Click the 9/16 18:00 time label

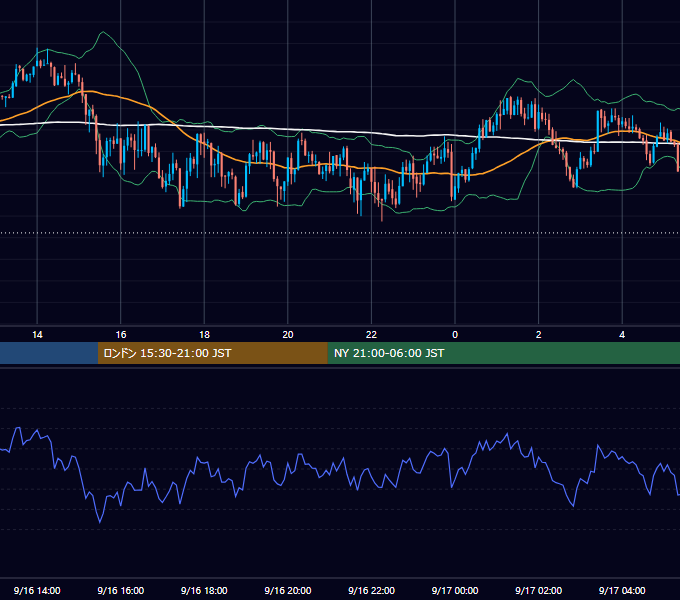coord(204,590)
